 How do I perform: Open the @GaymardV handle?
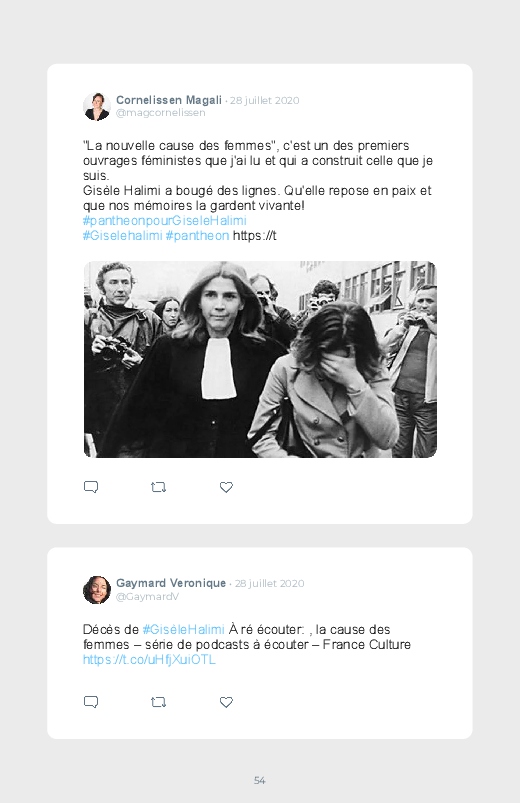click(148, 597)
